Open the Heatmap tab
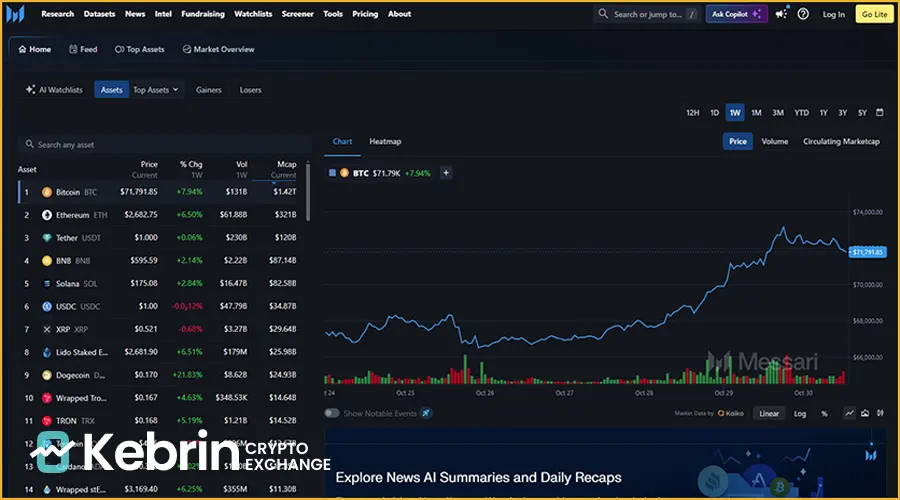This screenshot has height=500, width=900. click(x=385, y=141)
